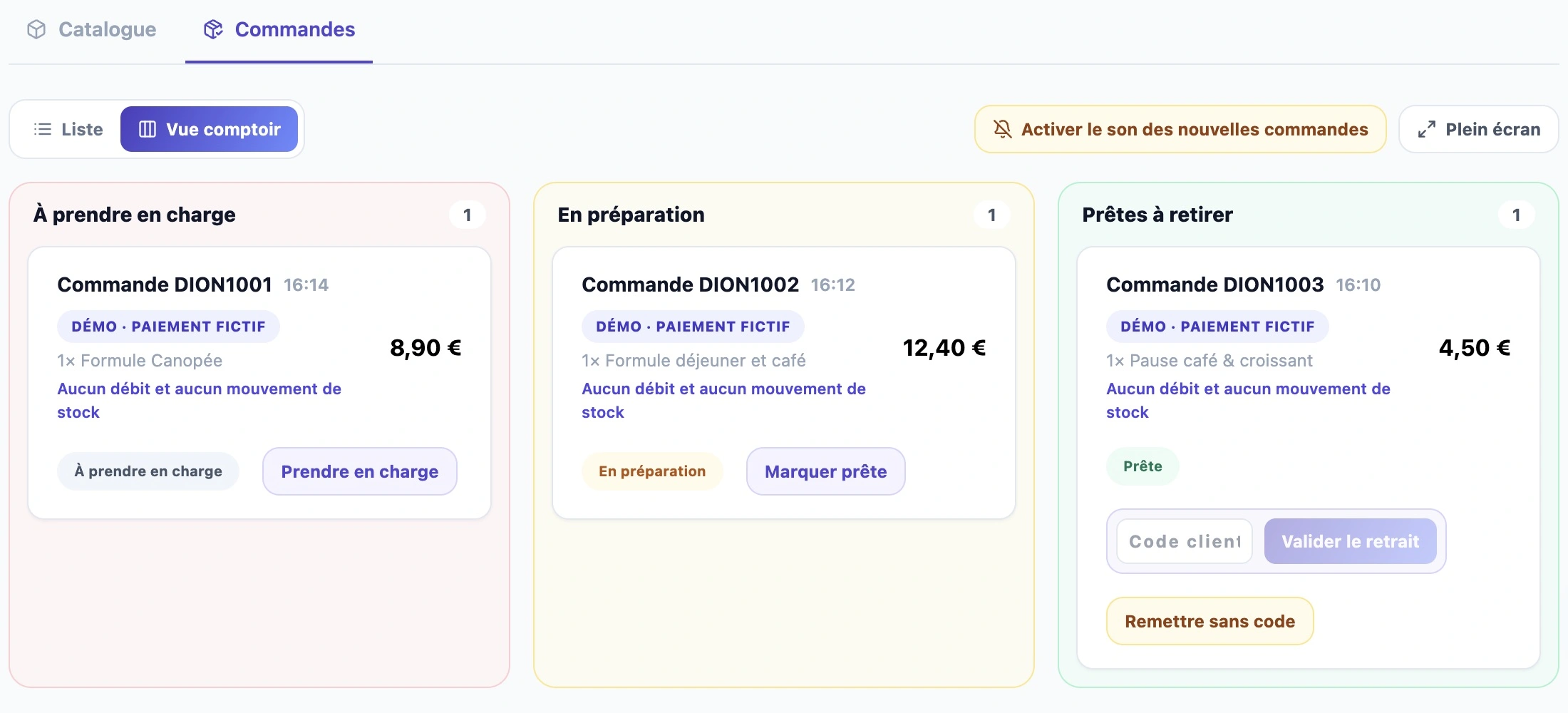Click the 16:14 timestamp
The image size is (1568, 713).
(x=306, y=285)
